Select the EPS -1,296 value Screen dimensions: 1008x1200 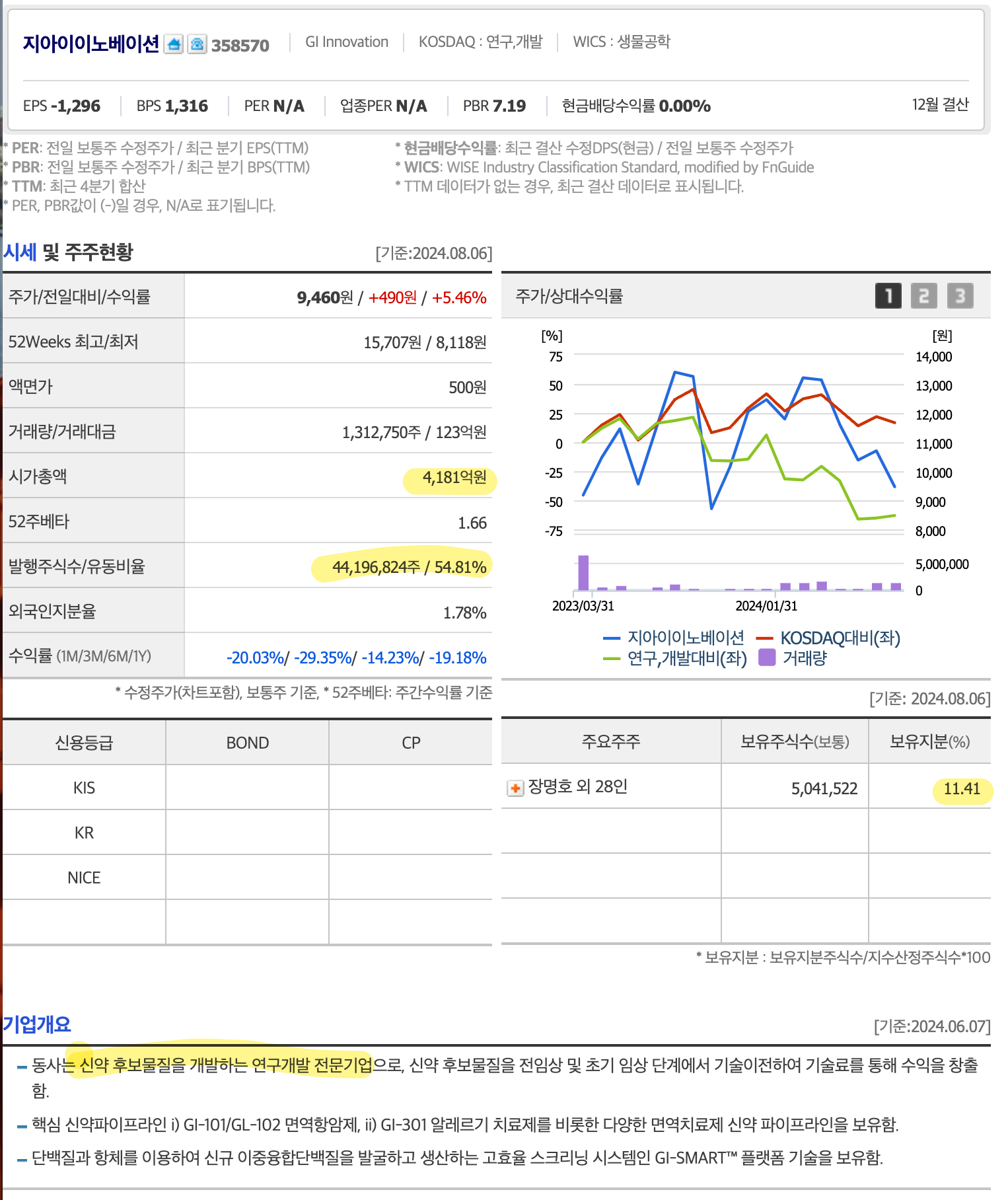[61, 106]
